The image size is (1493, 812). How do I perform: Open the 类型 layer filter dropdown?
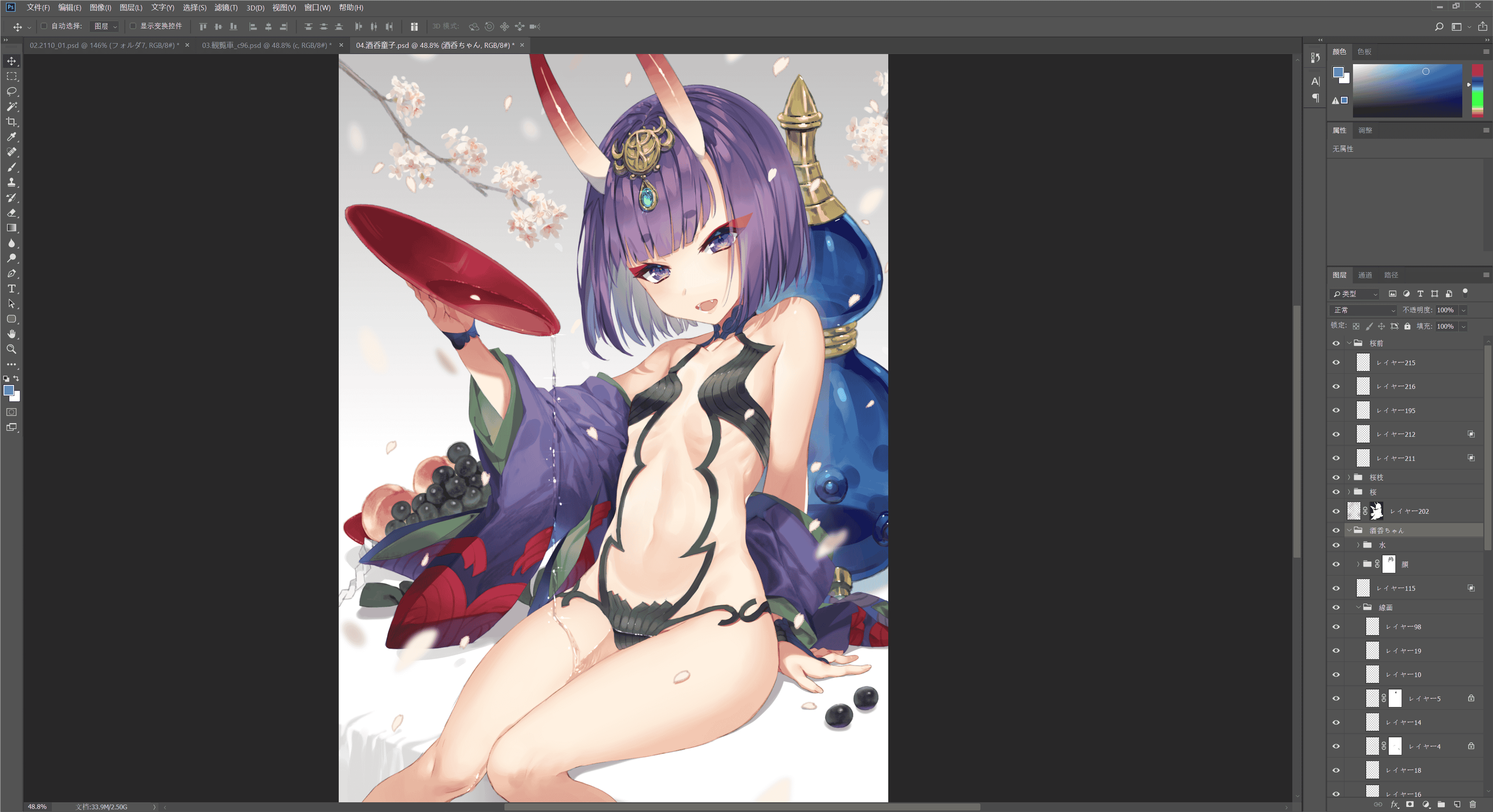pos(1356,294)
